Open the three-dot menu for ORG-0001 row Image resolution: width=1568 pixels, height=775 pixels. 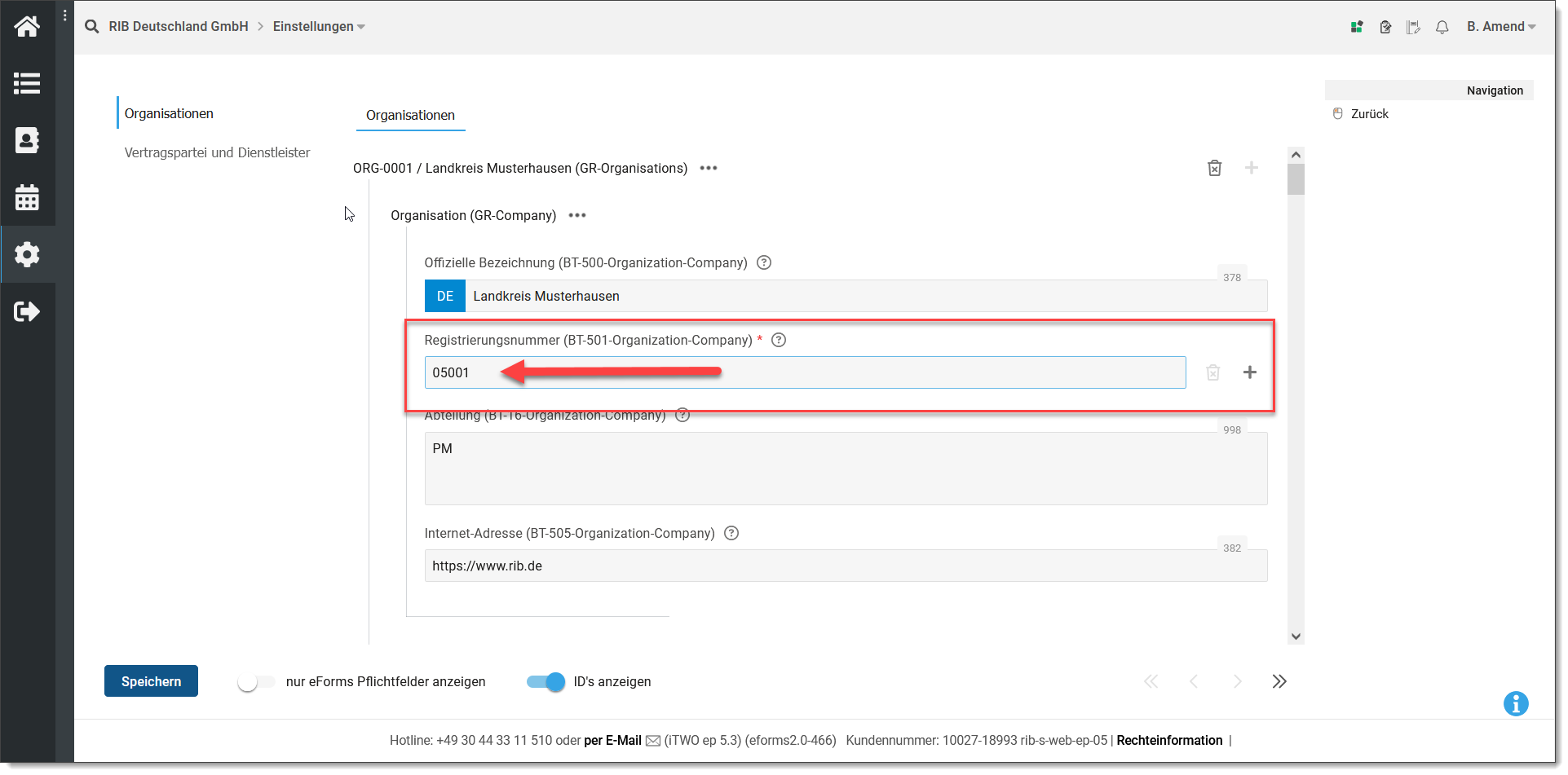(x=709, y=168)
